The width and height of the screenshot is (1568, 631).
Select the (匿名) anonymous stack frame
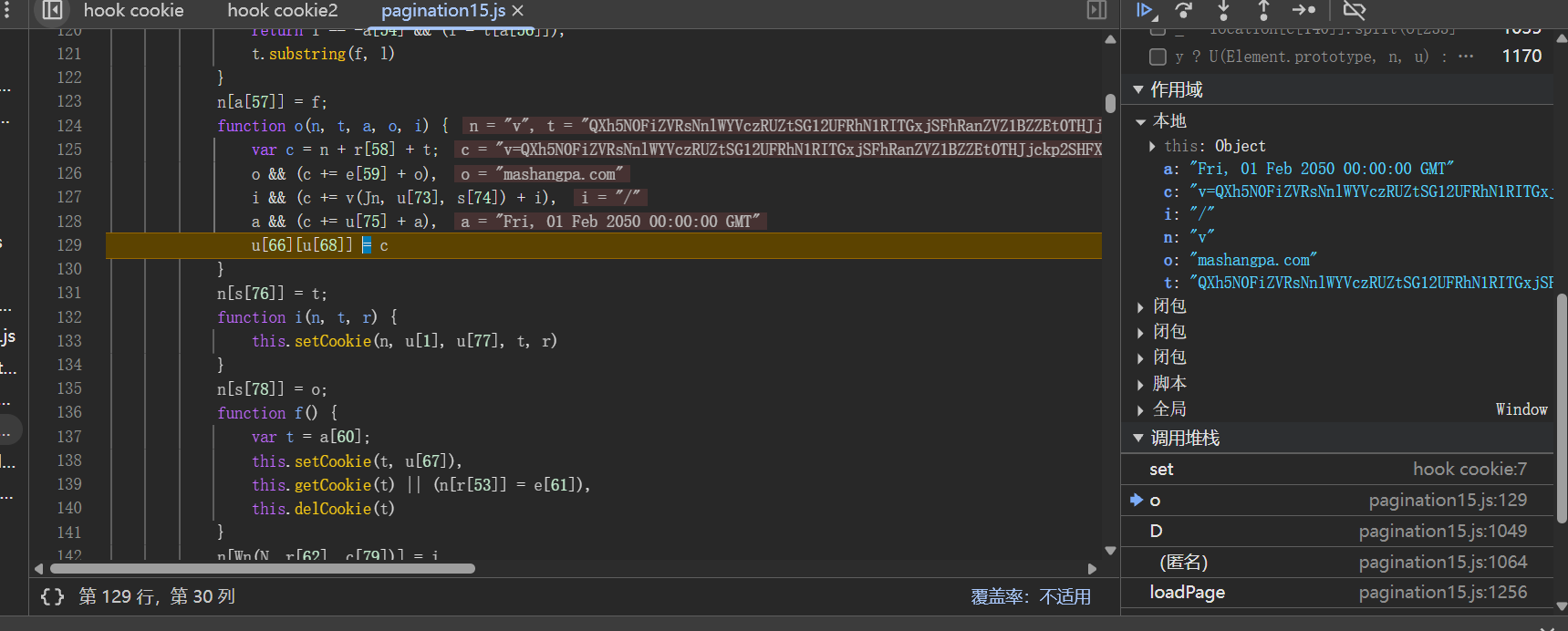(x=1337, y=562)
